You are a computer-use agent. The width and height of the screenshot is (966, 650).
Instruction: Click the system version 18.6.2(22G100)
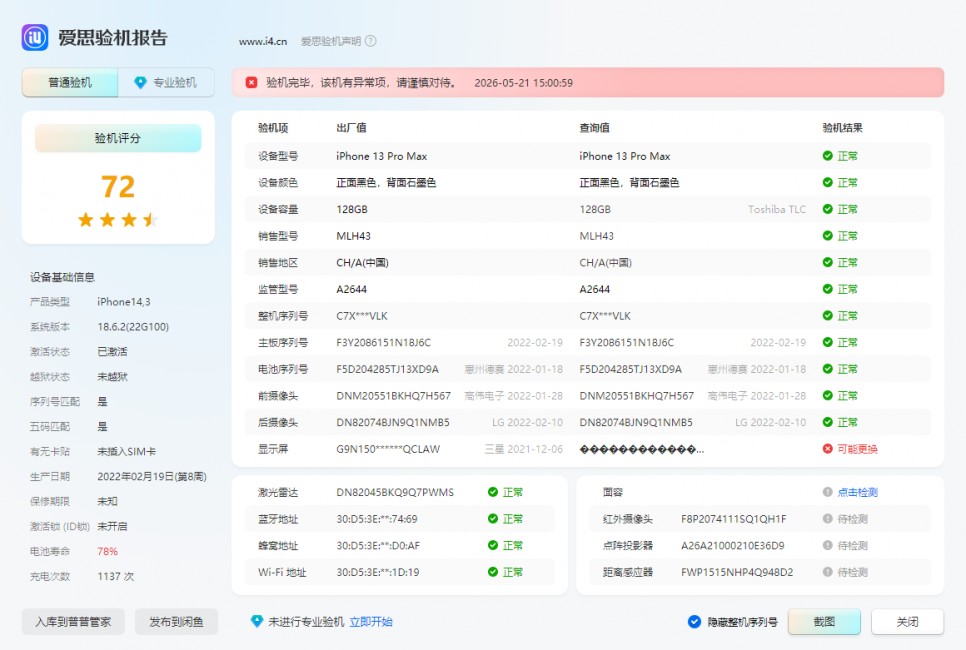click(x=133, y=327)
